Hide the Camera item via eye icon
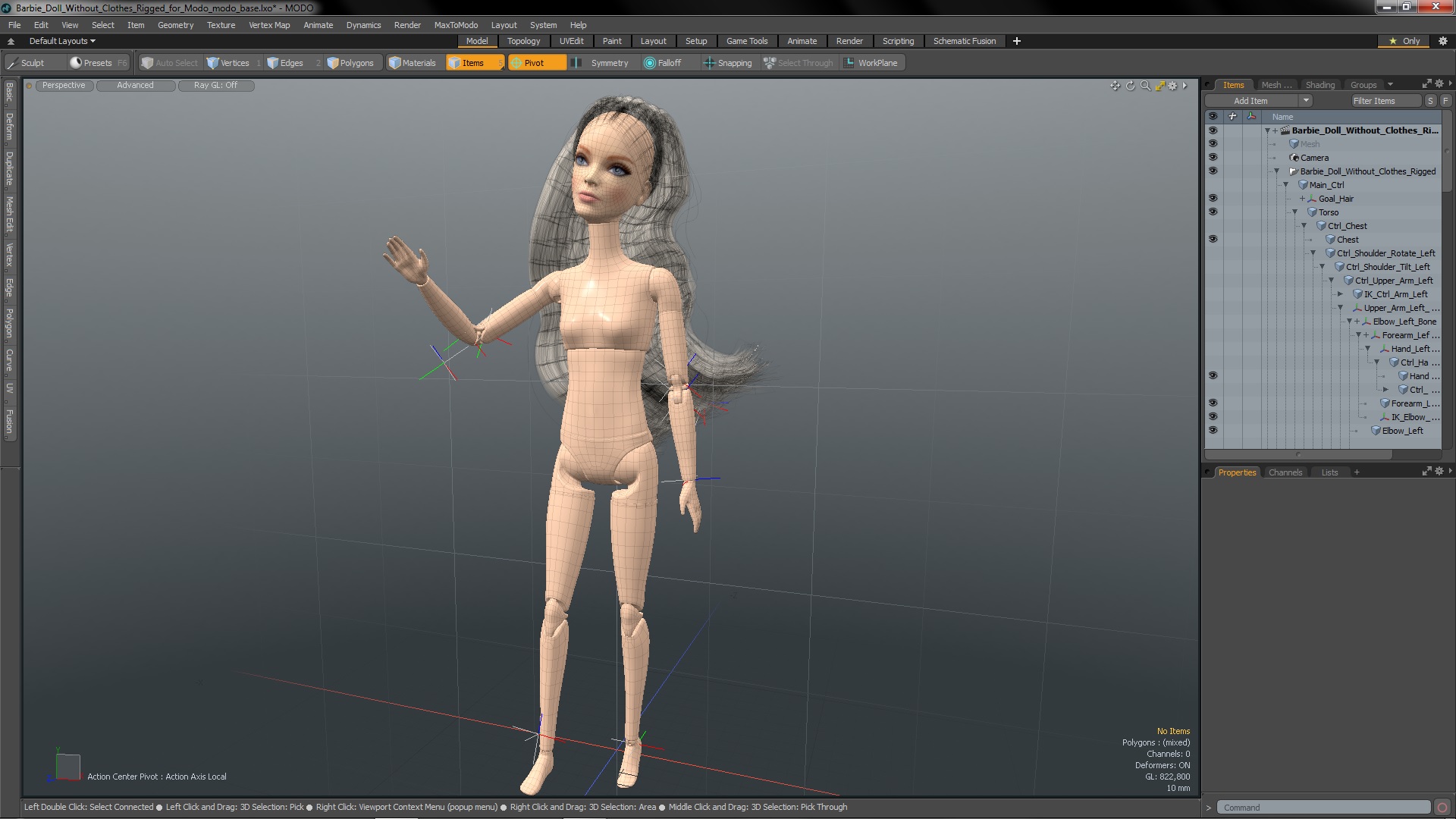This screenshot has width=1456, height=819. tap(1213, 158)
